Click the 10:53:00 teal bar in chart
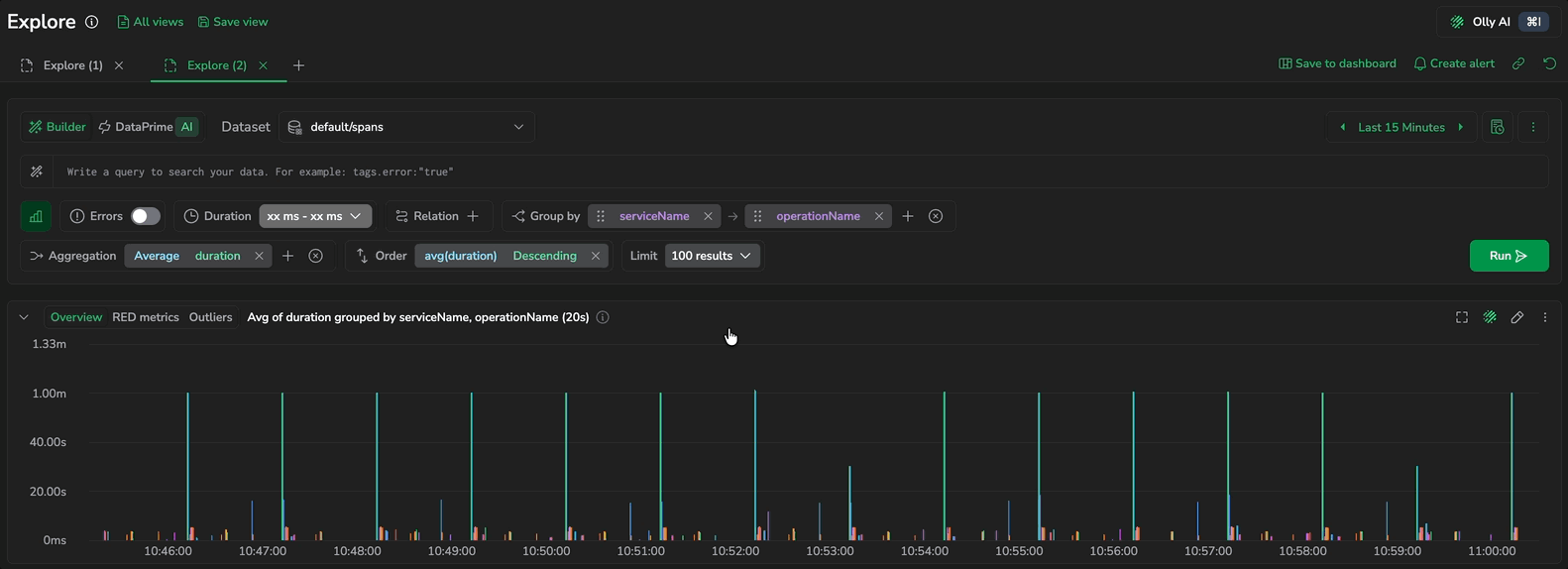This screenshot has height=569, width=1568. 849,503
